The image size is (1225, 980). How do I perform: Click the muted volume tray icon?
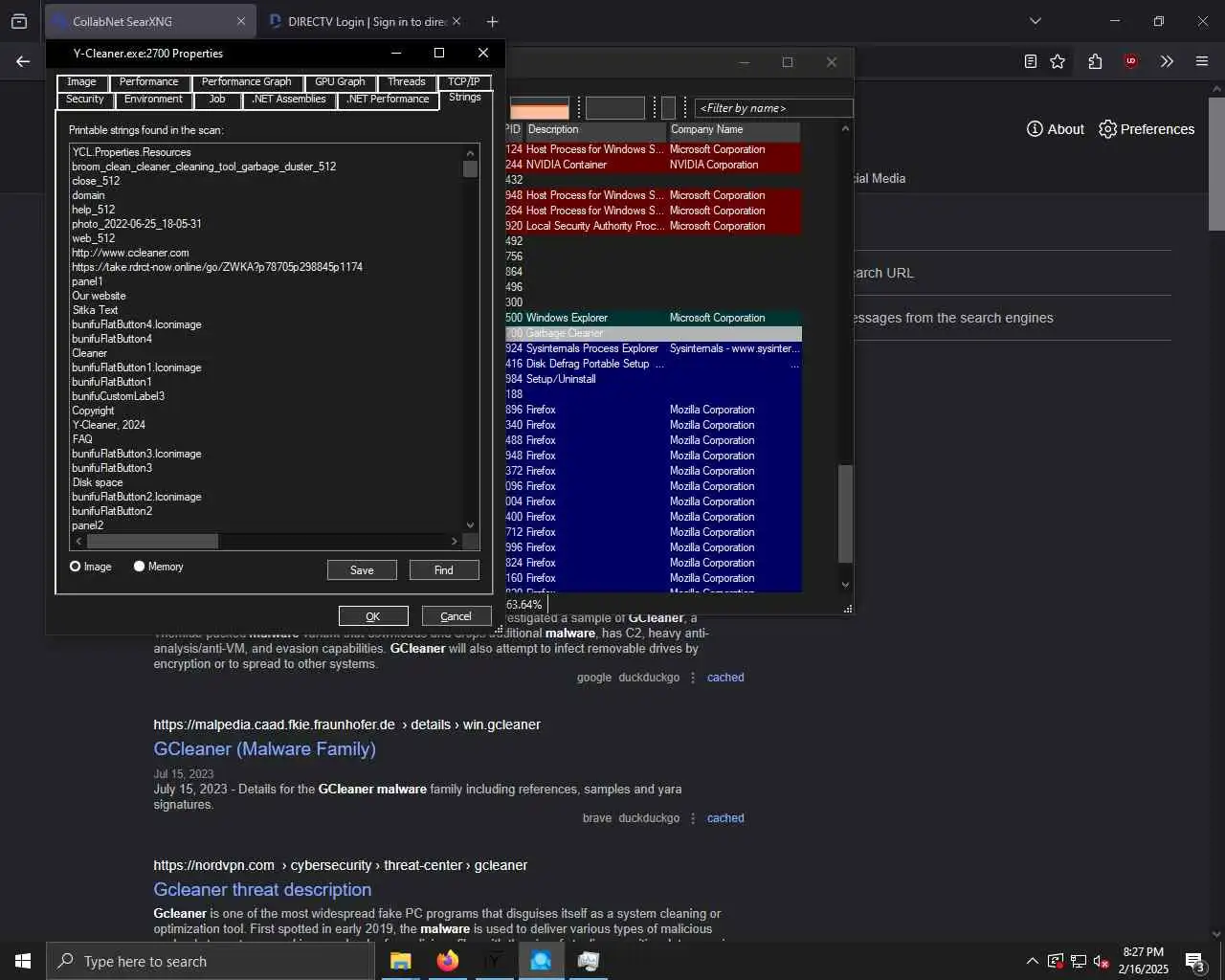[1102, 961]
